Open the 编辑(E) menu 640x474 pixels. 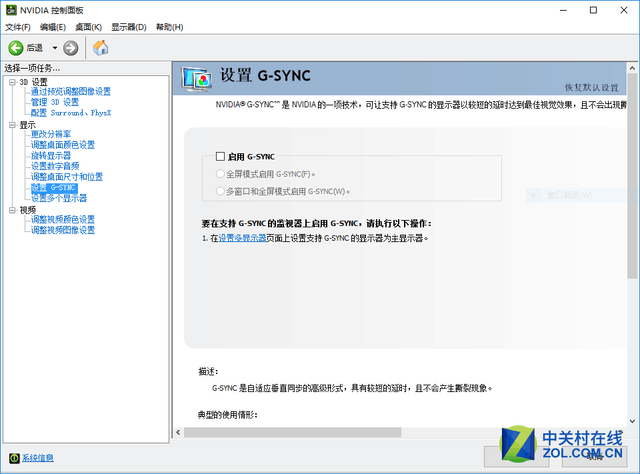click(53, 27)
